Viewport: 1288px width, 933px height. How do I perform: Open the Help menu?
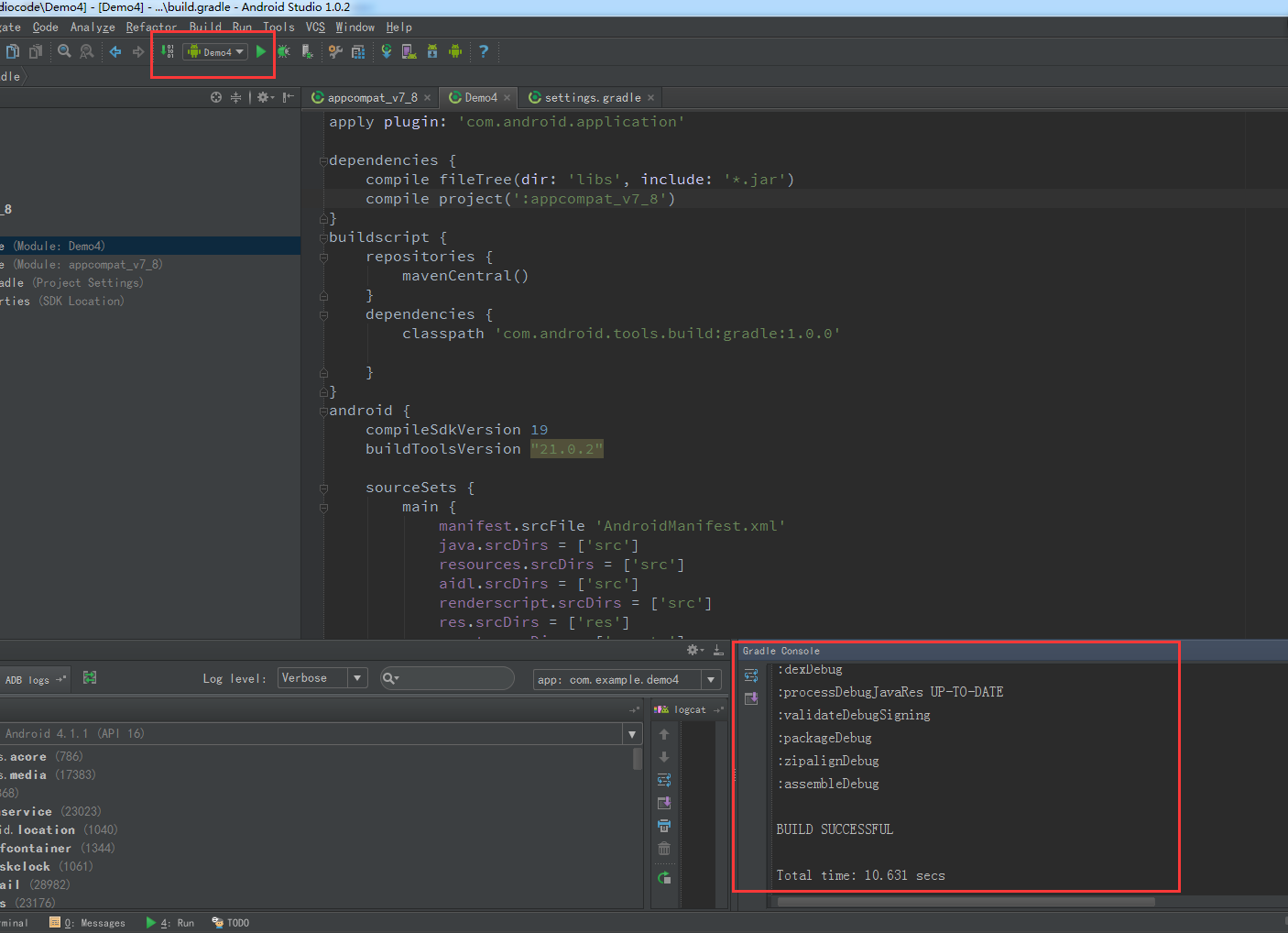click(398, 27)
